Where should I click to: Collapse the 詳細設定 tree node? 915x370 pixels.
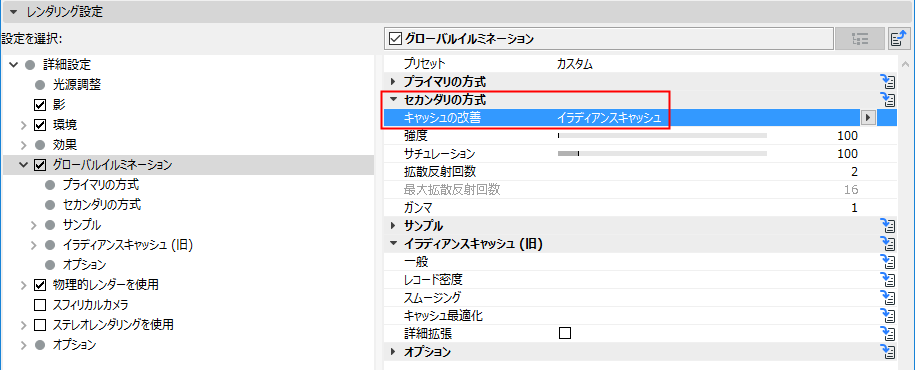[x=13, y=65]
